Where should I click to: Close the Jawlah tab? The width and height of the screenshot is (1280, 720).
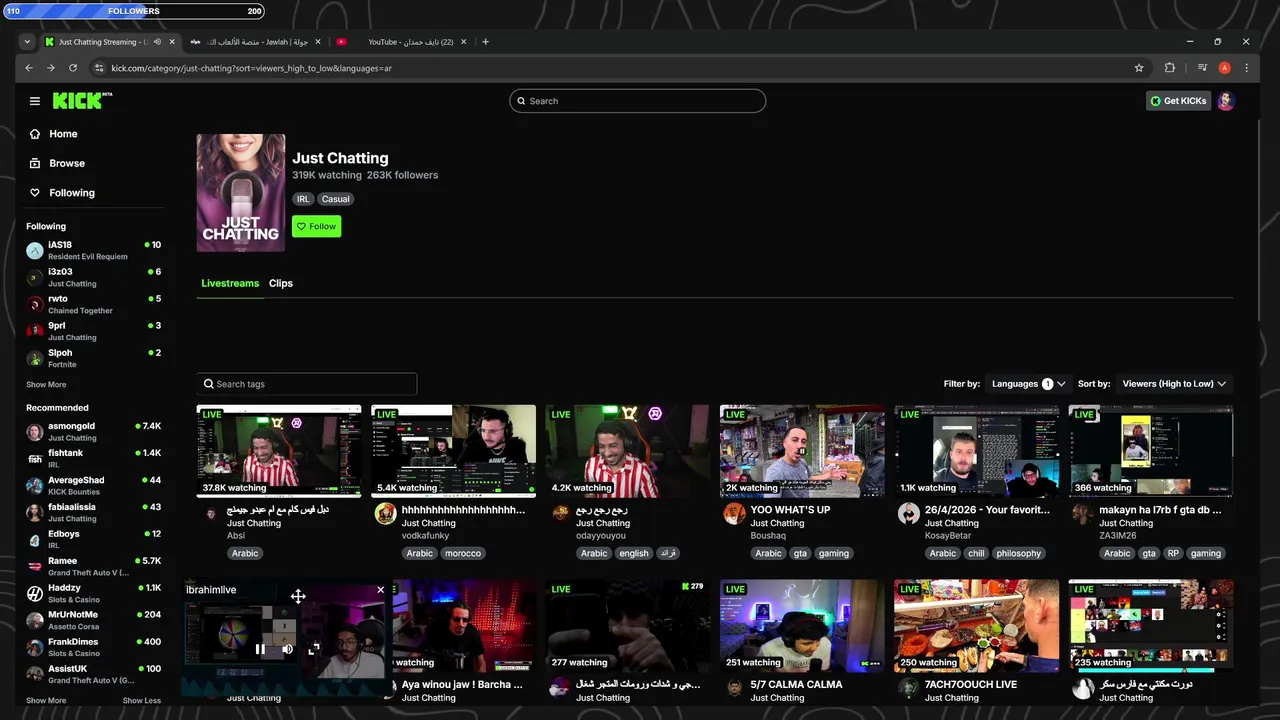tap(318, 42)
